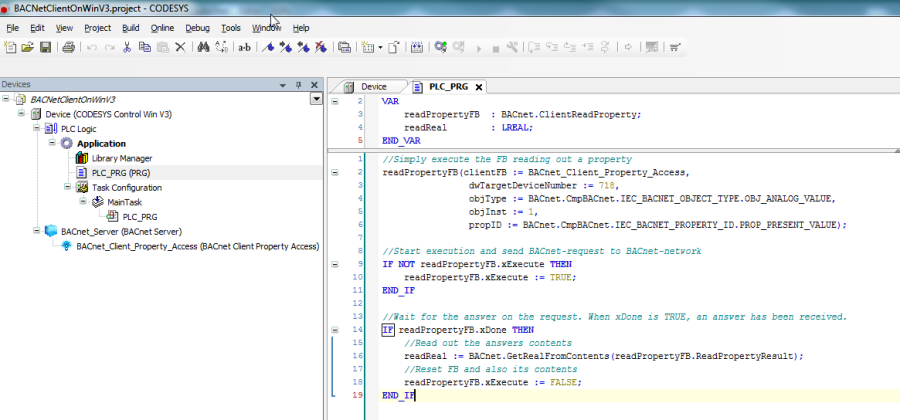Open Library Manager in the device tree
This screenshot has width=900, height=420.
click(x=121, y=158)
